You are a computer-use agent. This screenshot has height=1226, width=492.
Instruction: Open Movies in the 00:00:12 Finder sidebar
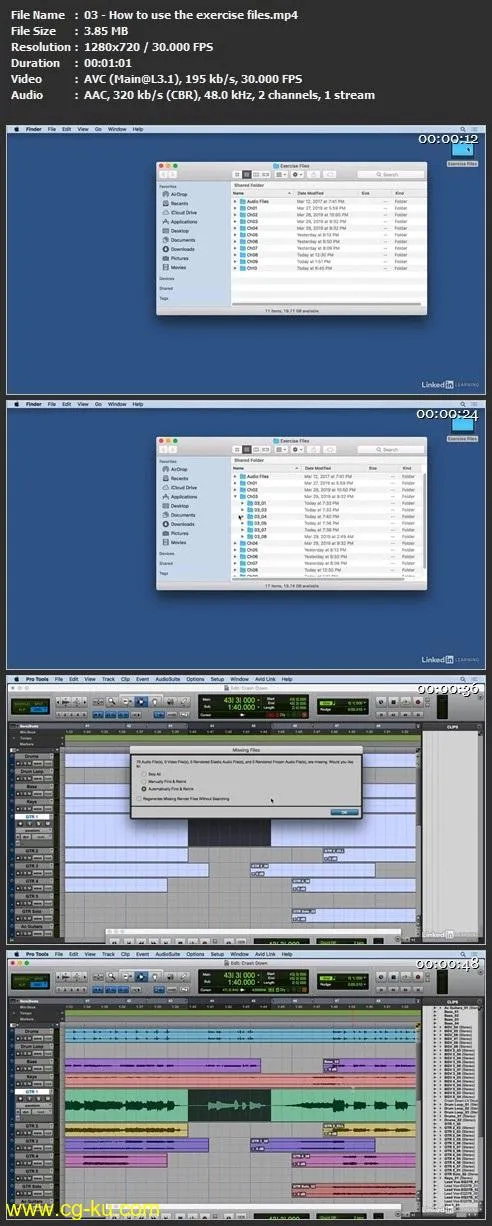pyautogui.click(x=176, y=267)
